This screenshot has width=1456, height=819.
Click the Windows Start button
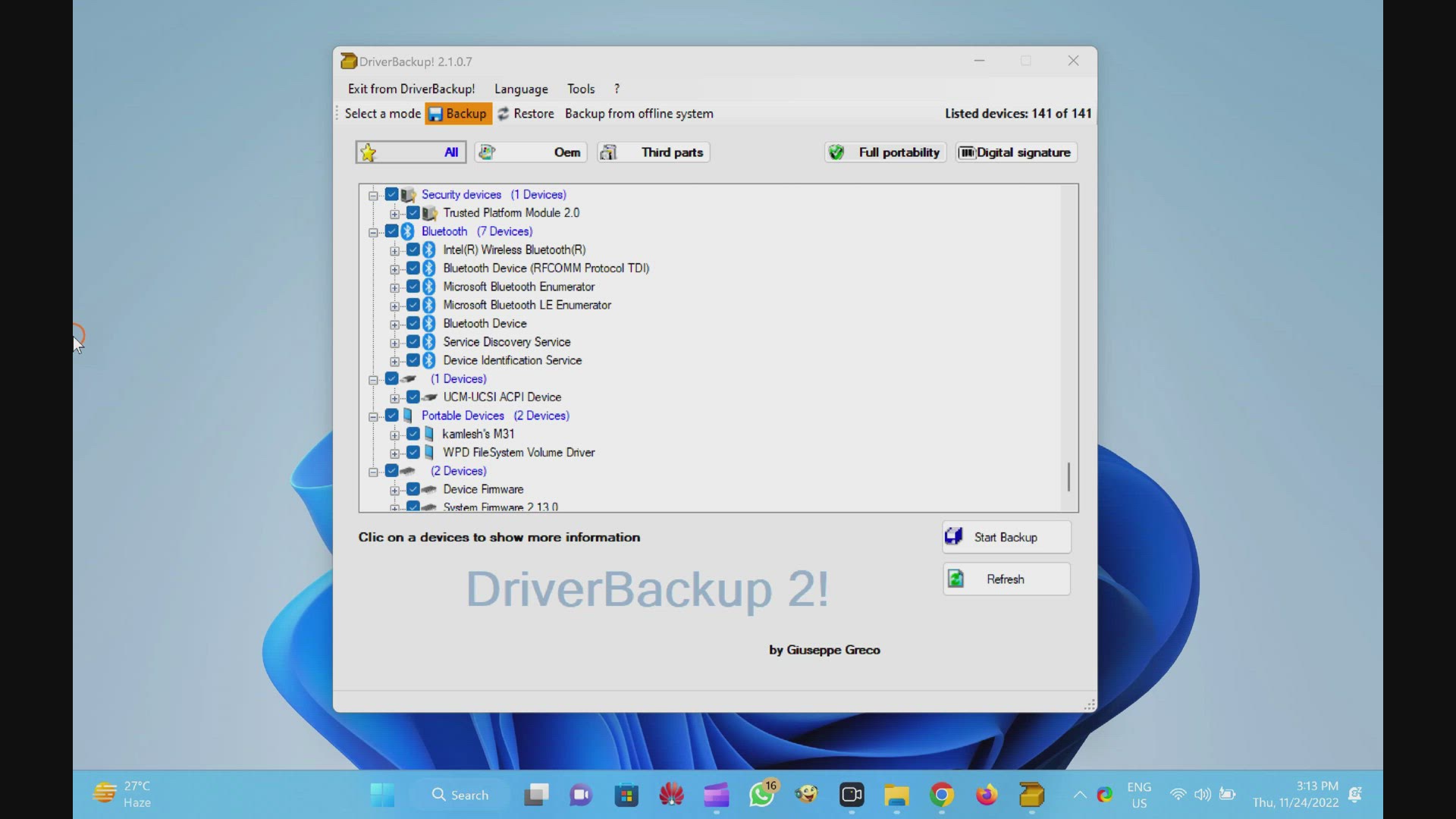382,795
